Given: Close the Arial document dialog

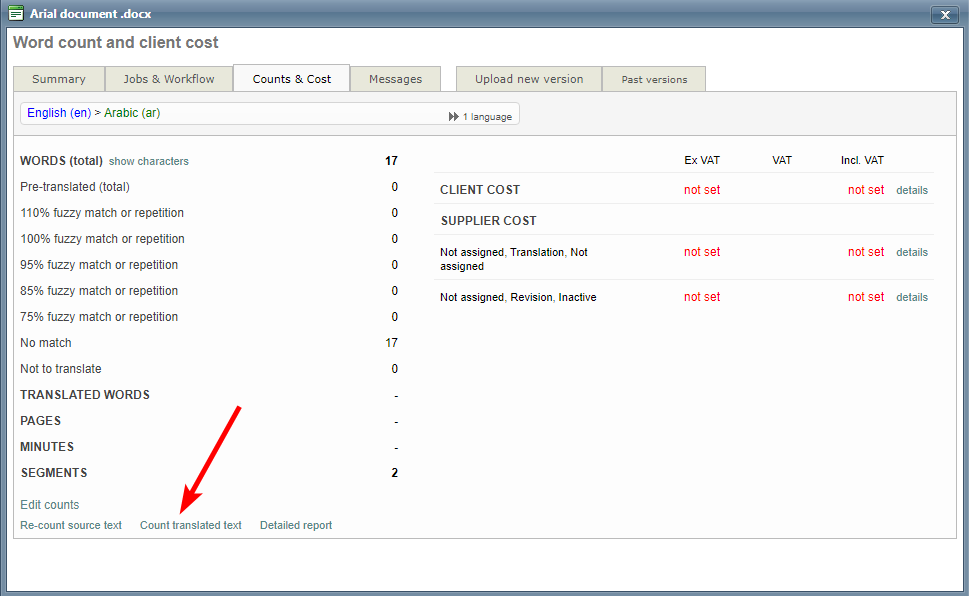Looking at the screenshot, I should (944, 14).
